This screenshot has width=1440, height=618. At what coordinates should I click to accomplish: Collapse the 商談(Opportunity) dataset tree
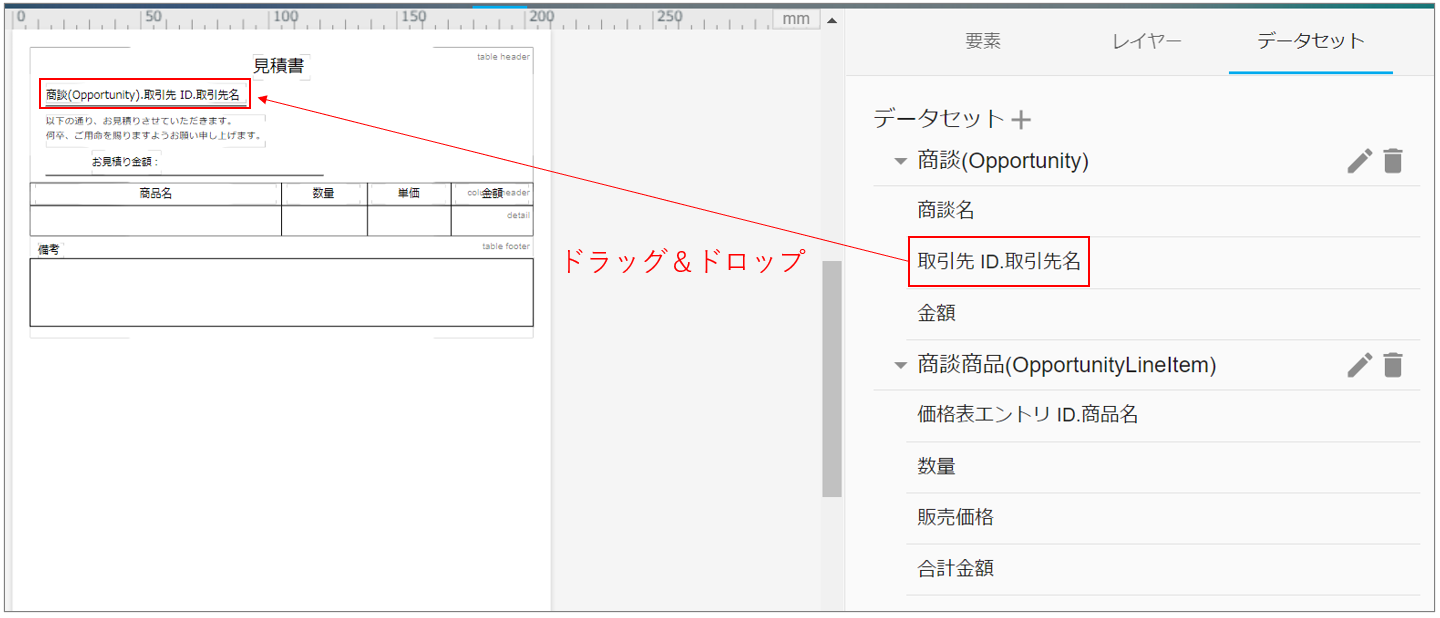pyautogui.click(x=900, y=161)
